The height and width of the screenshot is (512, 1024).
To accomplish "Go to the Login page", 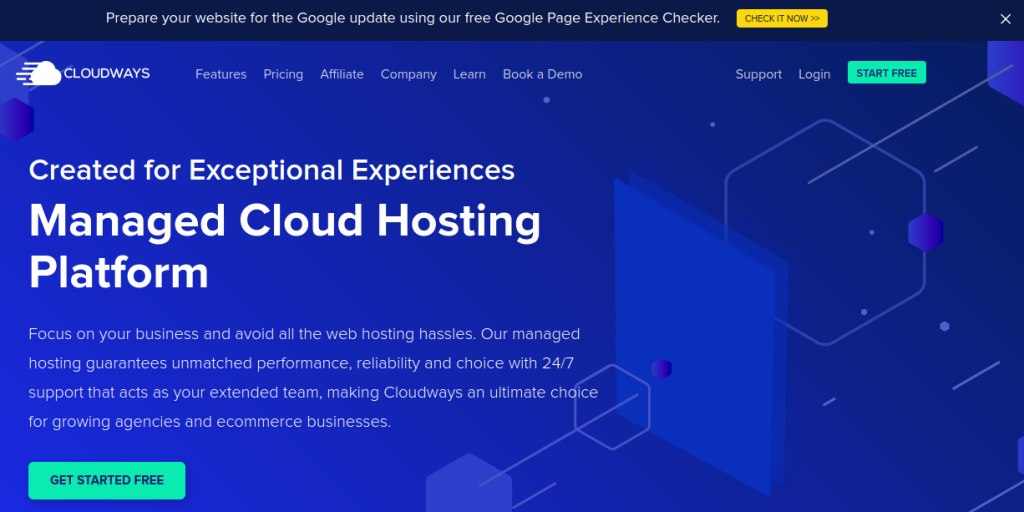I will click(x=814, y=74).
